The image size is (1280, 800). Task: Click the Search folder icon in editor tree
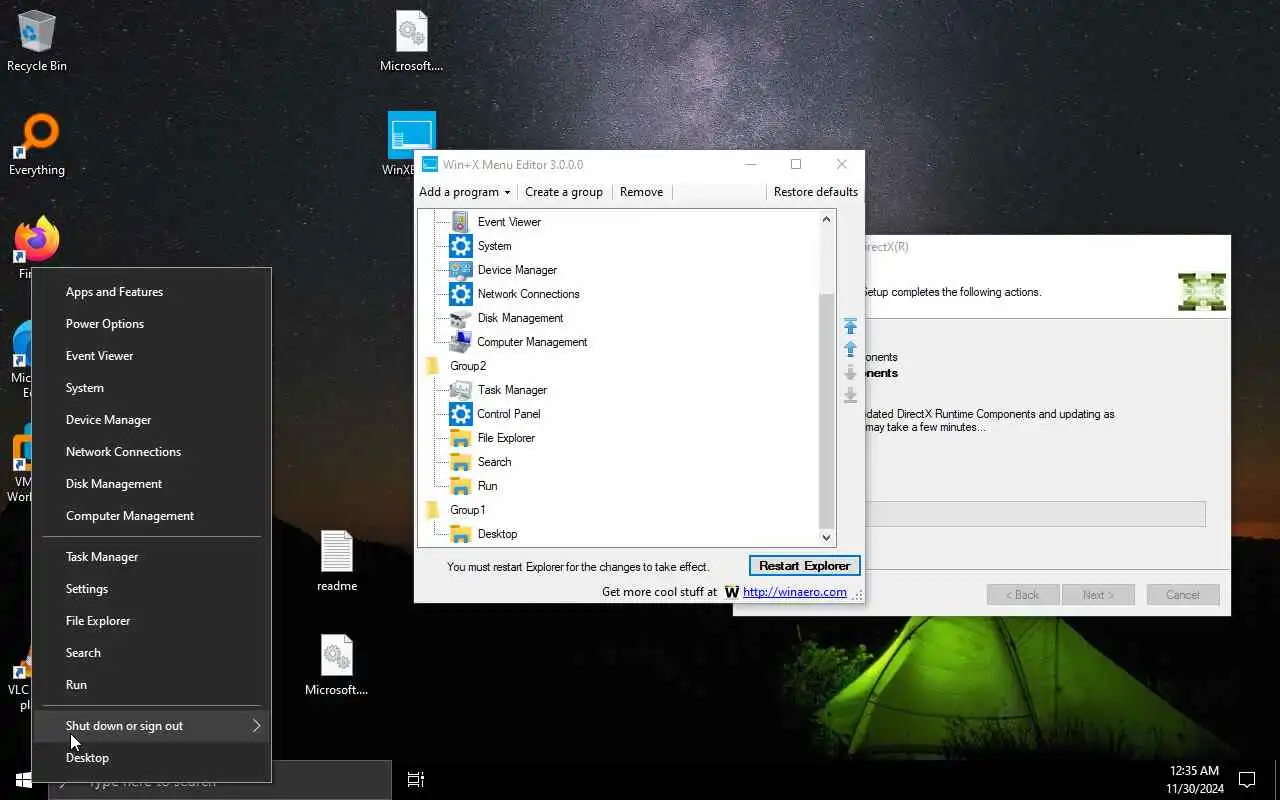[460, 462]
